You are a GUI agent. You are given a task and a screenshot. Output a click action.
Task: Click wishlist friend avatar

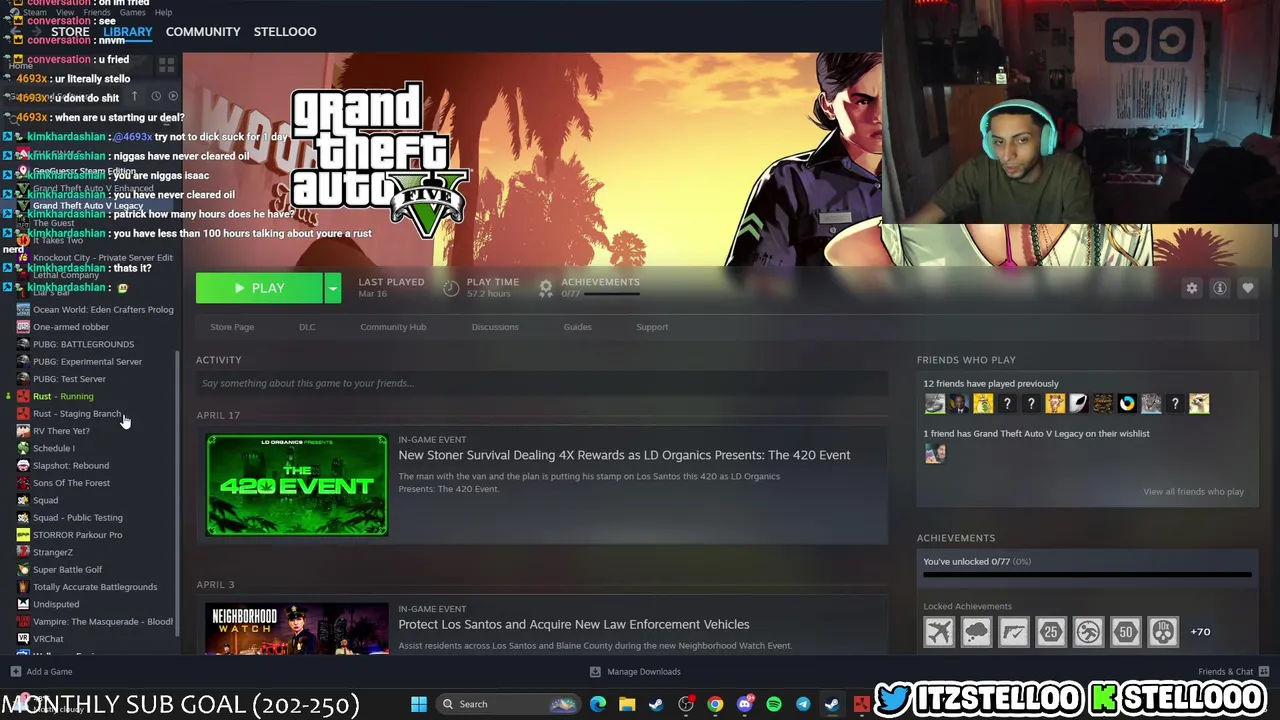point(935,453)
